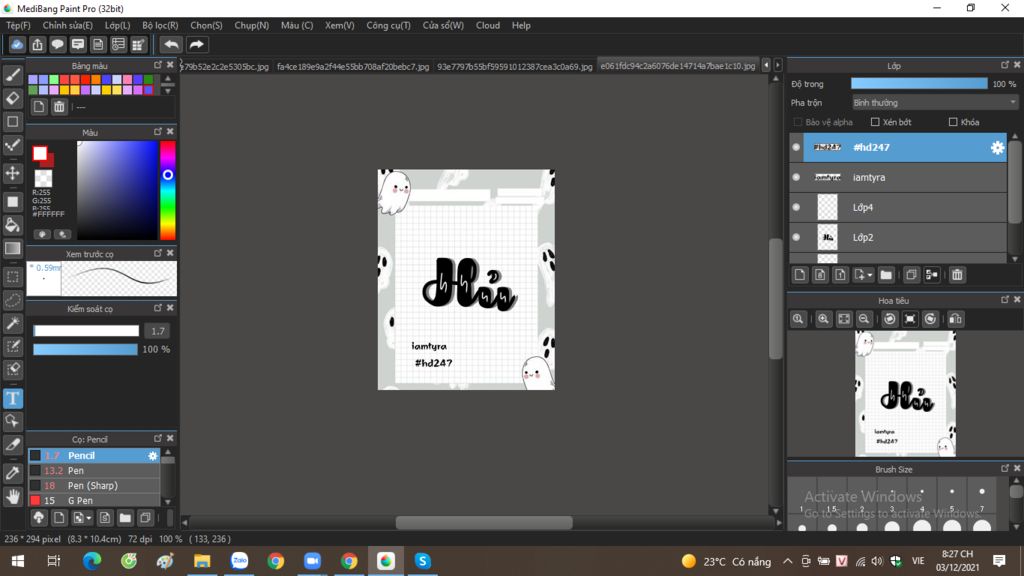This screenshot has height=576, width=1024.
Task: Select the Magic Wand tool
Action: (12, 323)
